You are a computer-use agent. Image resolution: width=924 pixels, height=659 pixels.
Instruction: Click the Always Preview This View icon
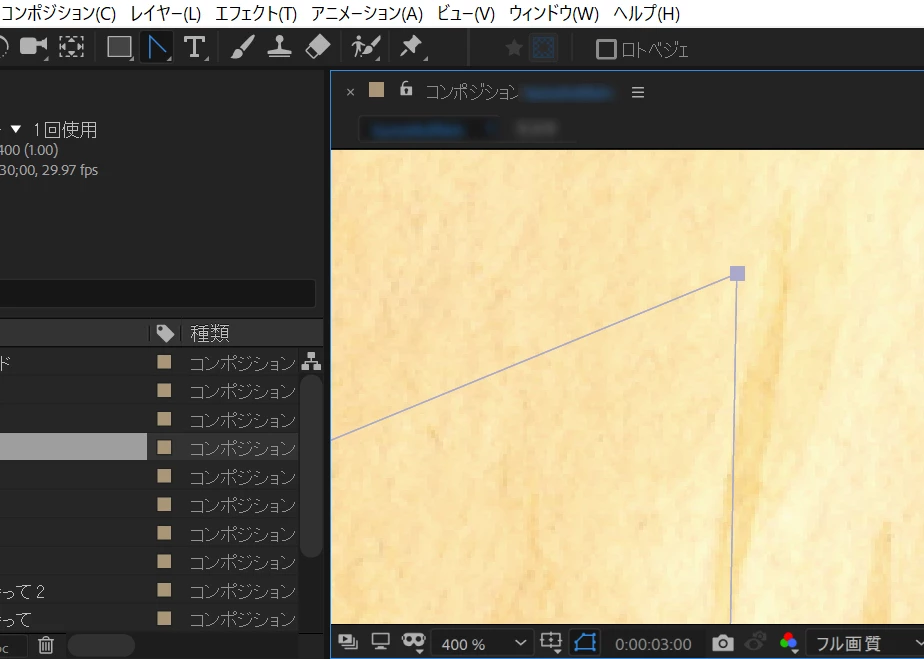click(348, 642)
